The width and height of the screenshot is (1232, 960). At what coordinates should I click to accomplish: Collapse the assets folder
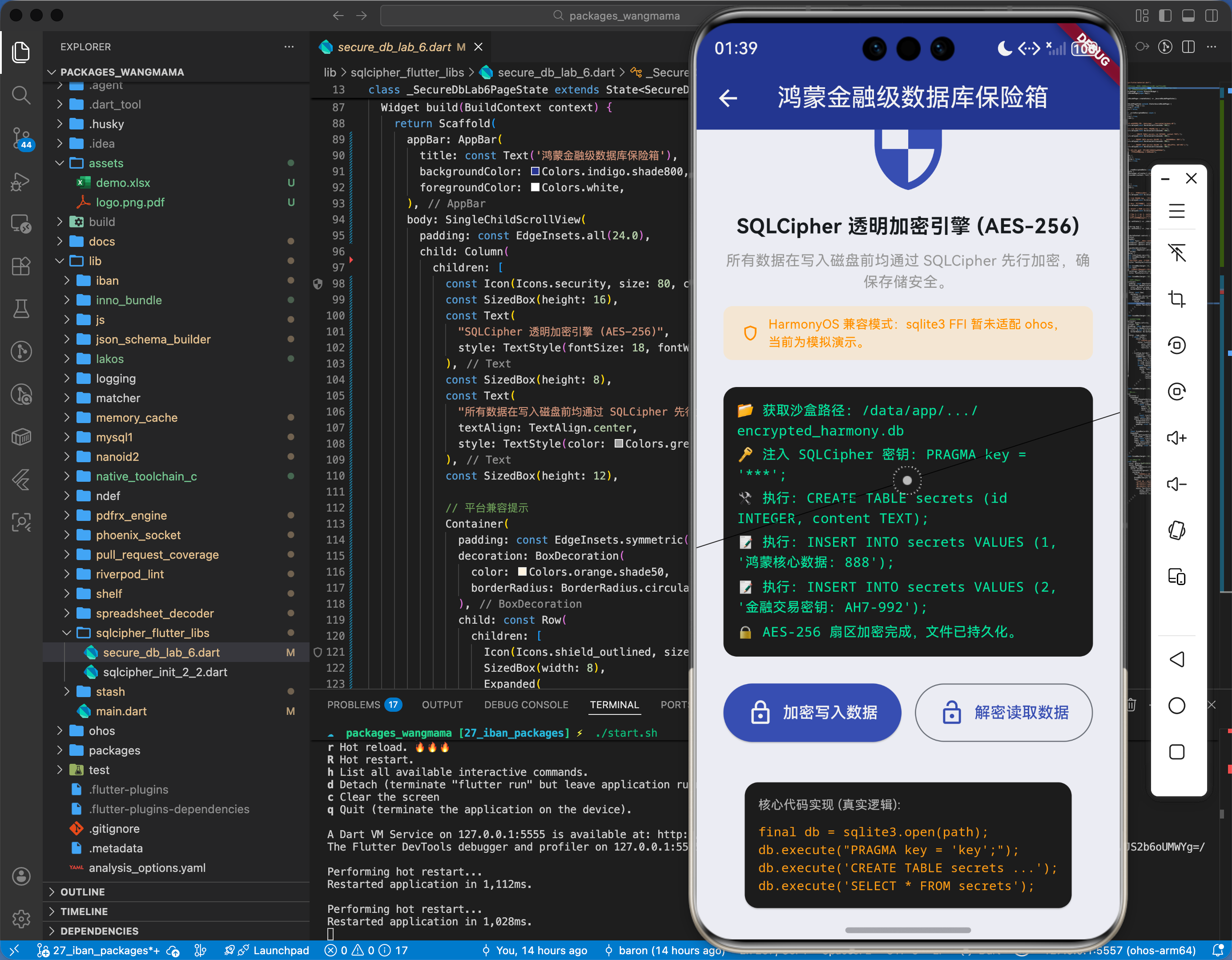tap(59, 163)
